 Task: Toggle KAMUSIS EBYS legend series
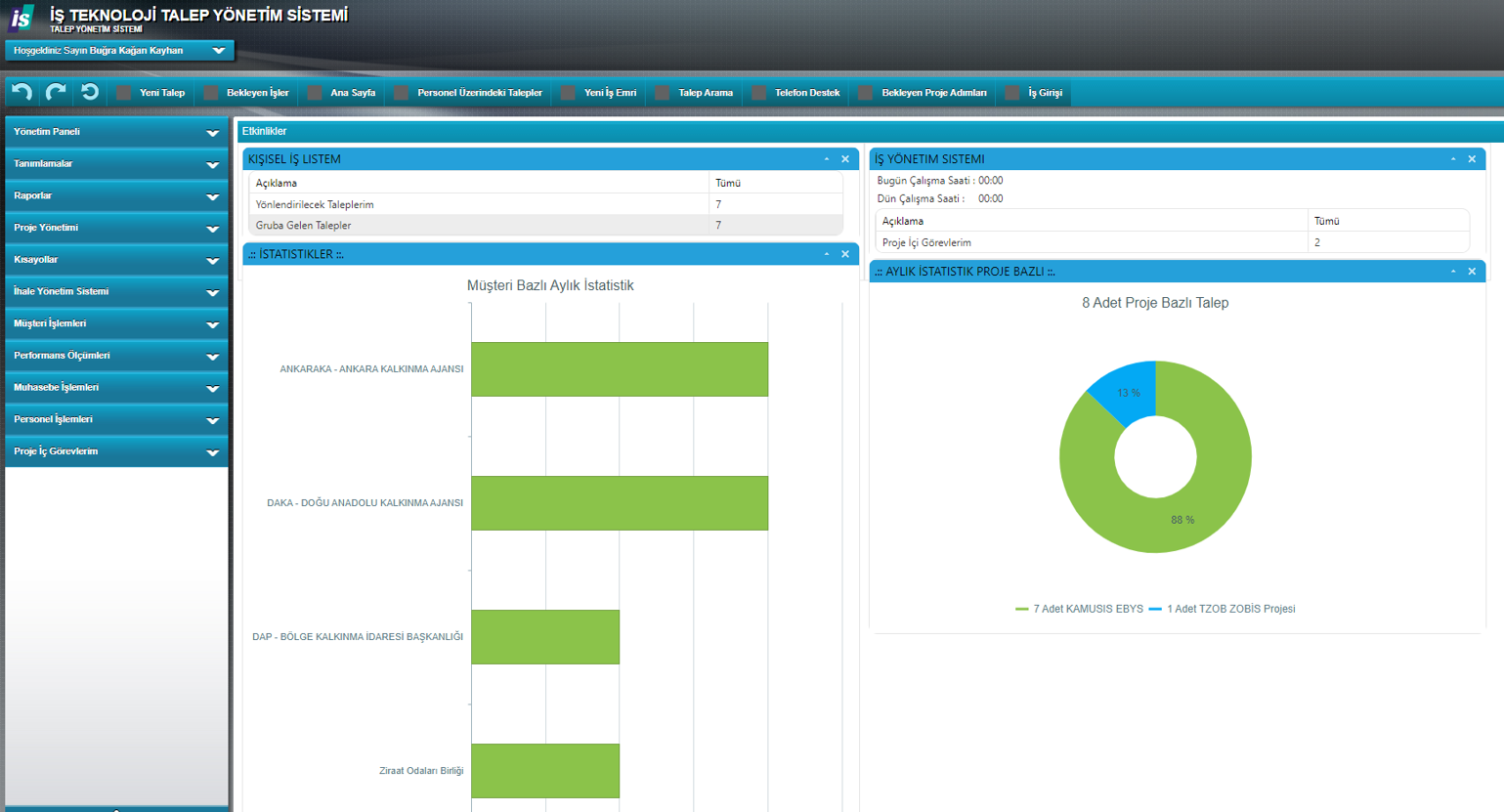1079,609
